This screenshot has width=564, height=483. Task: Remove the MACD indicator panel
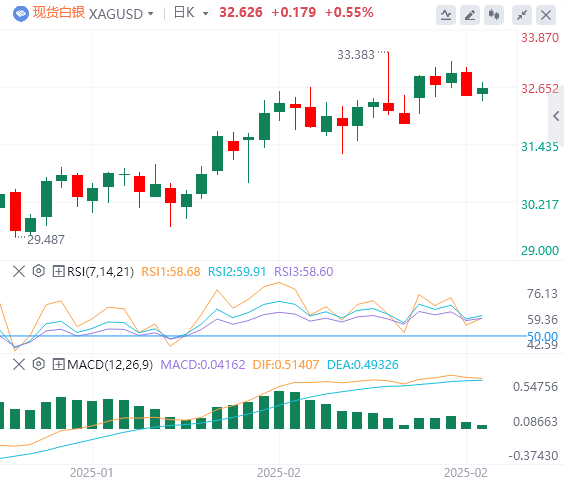point(19,364)
